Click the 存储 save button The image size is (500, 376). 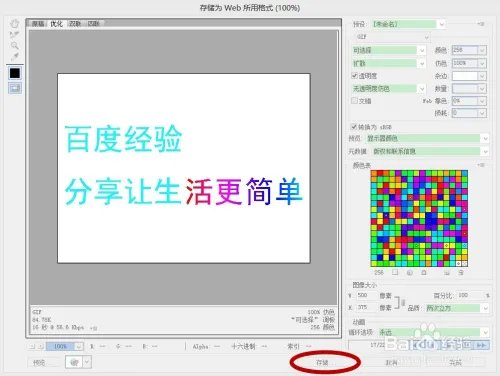point(322,362)
